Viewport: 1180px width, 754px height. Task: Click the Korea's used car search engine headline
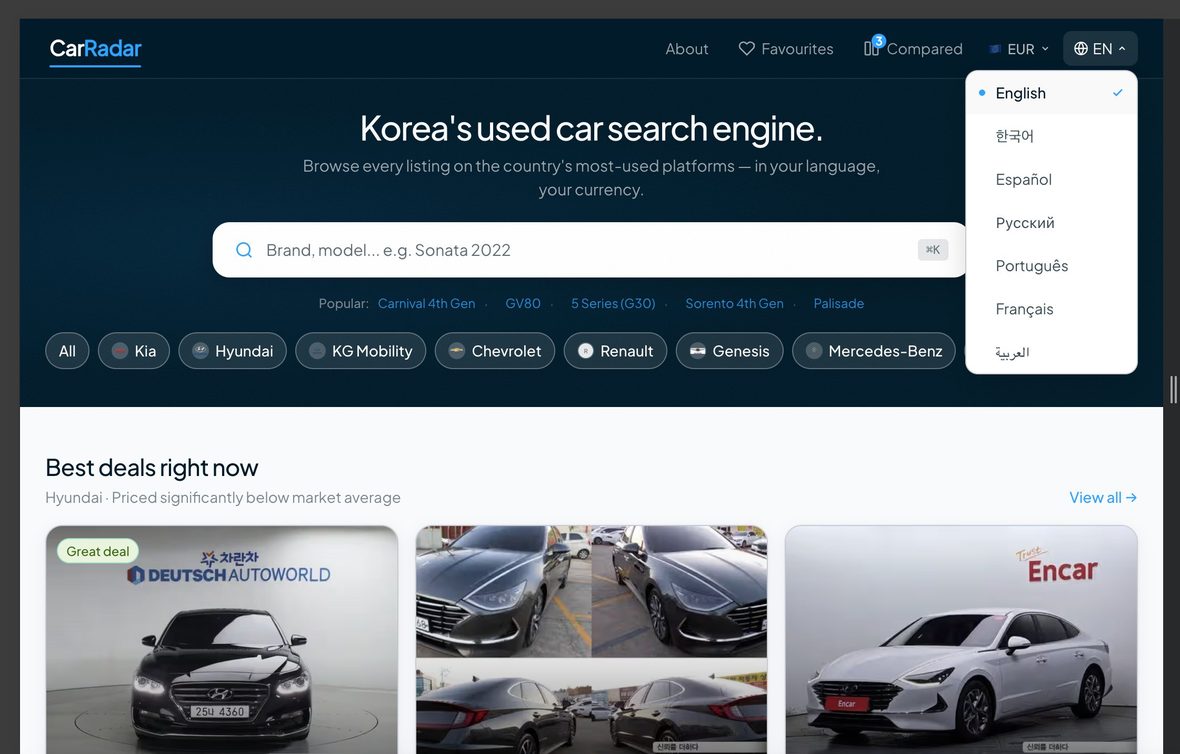tap(591, 129)
